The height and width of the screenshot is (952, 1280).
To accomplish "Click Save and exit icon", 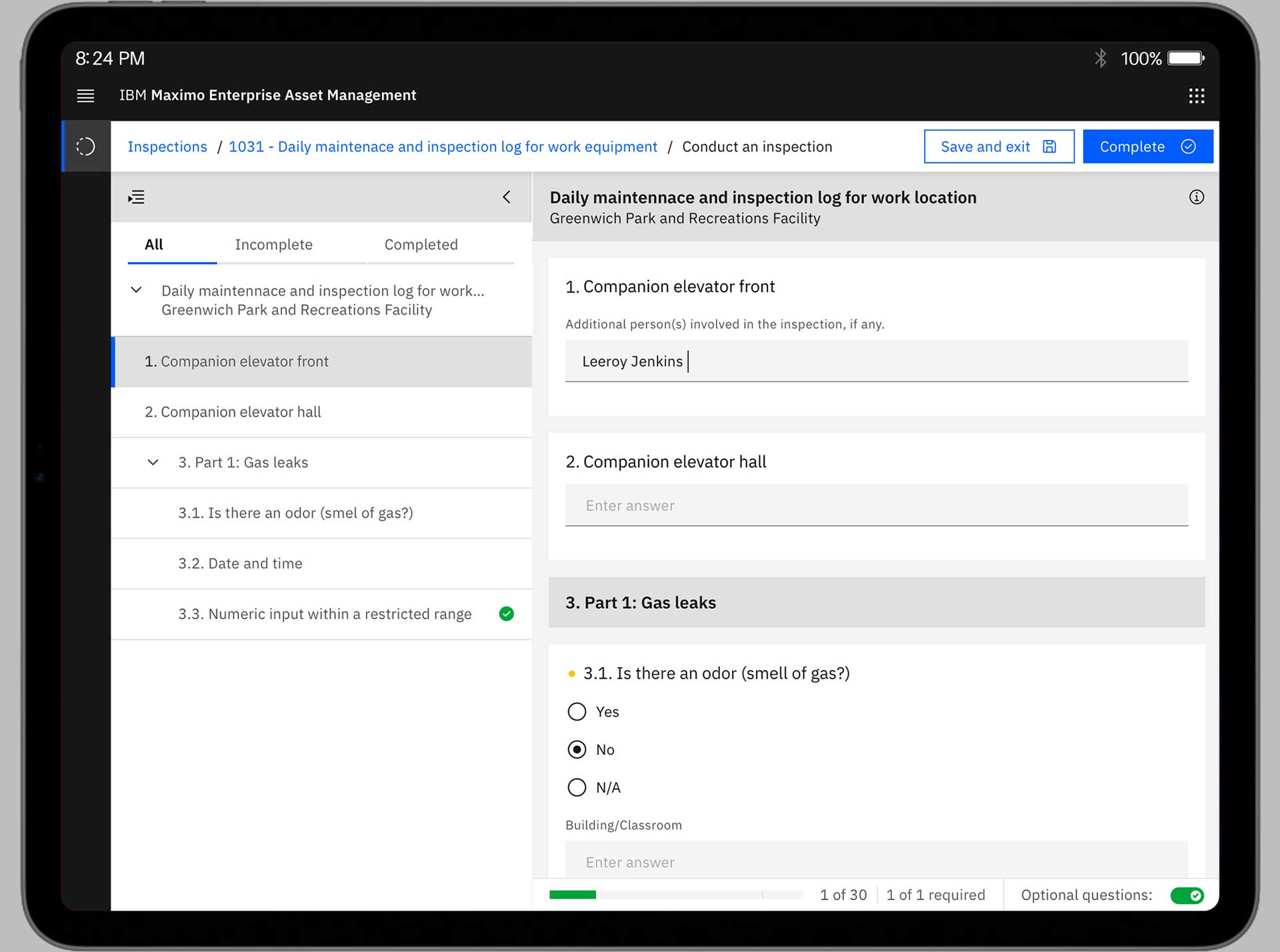I will [x=1050, y=147].
